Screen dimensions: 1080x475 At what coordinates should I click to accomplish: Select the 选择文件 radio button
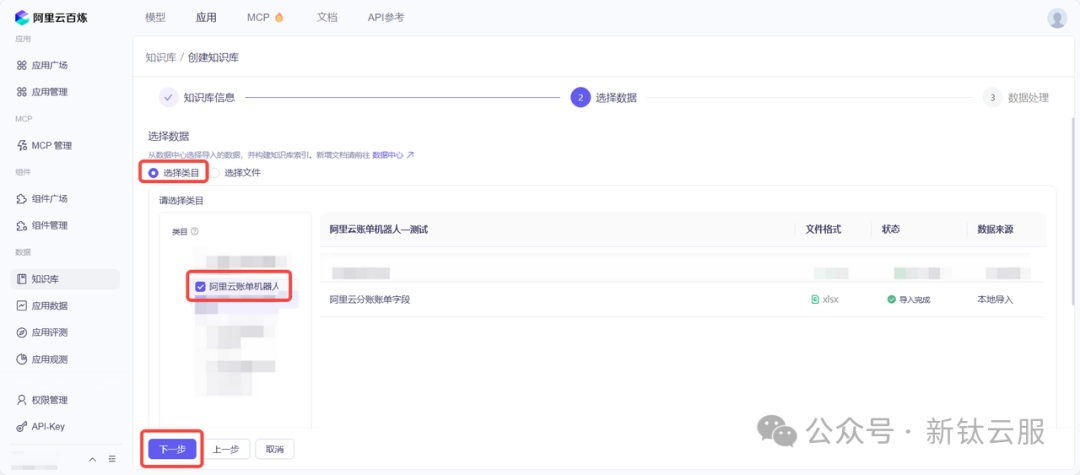(215, 173)
